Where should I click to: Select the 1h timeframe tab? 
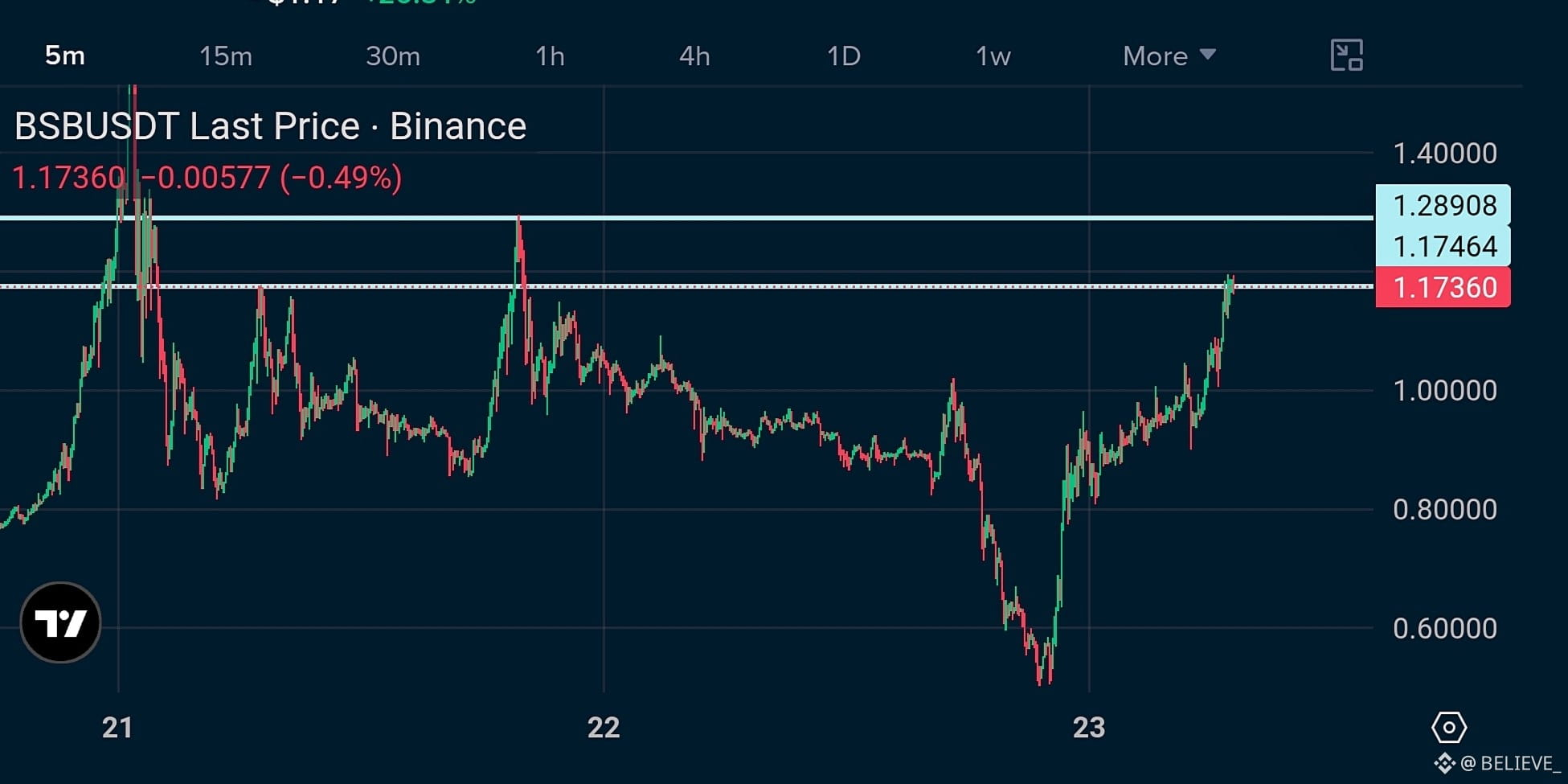tap(551, 55)
